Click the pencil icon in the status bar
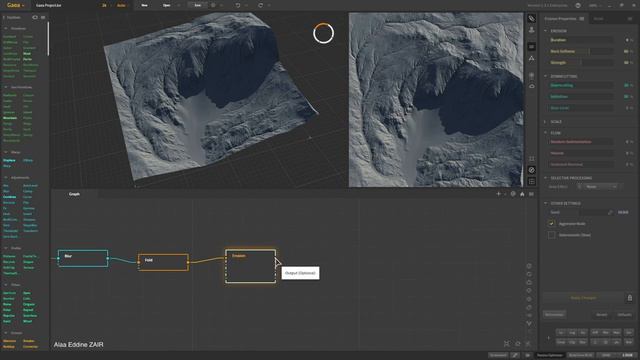The image size is (640, 360). coord(515,355)
